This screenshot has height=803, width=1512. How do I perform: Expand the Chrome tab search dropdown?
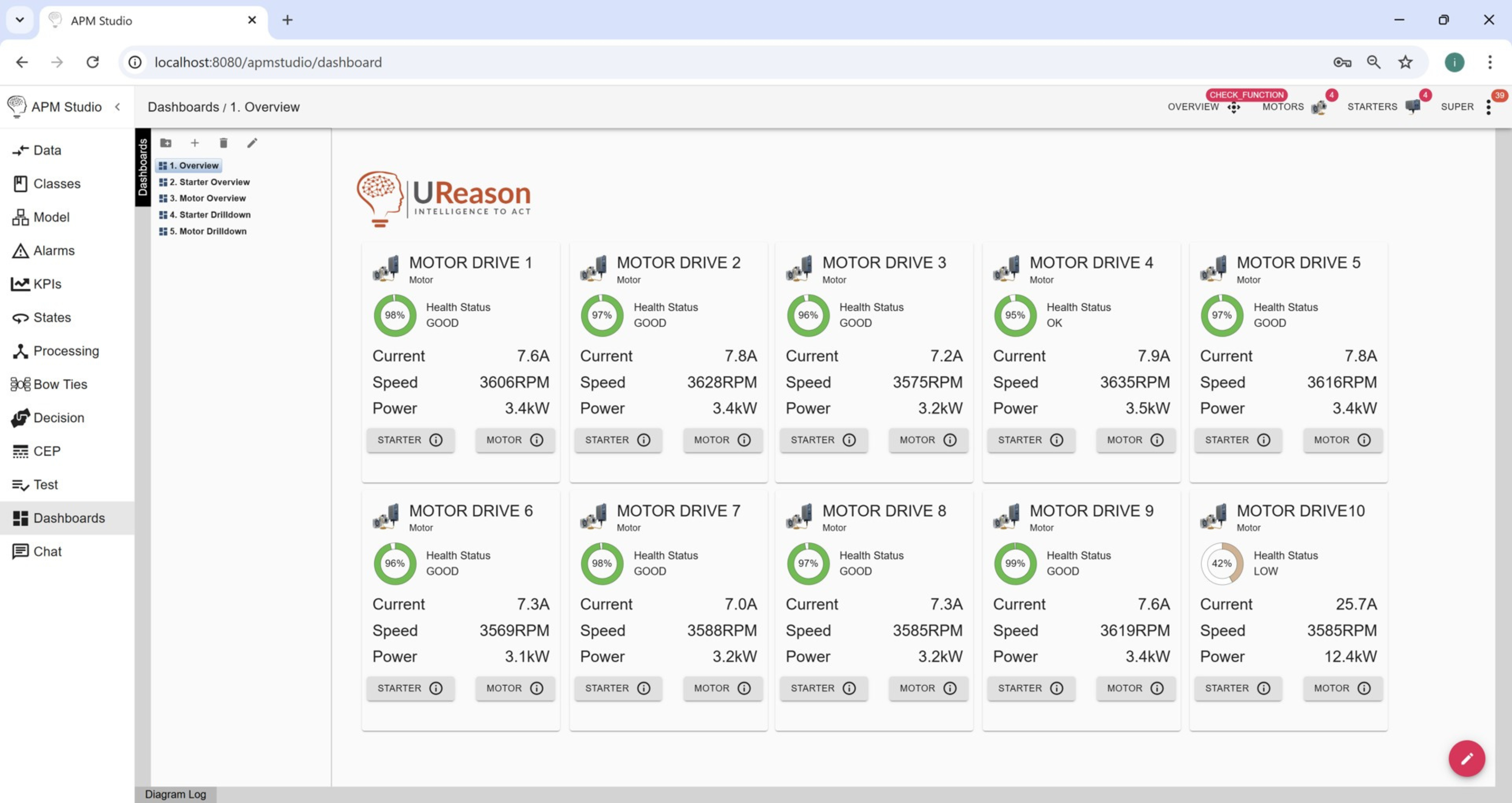[x=20, y=20]
